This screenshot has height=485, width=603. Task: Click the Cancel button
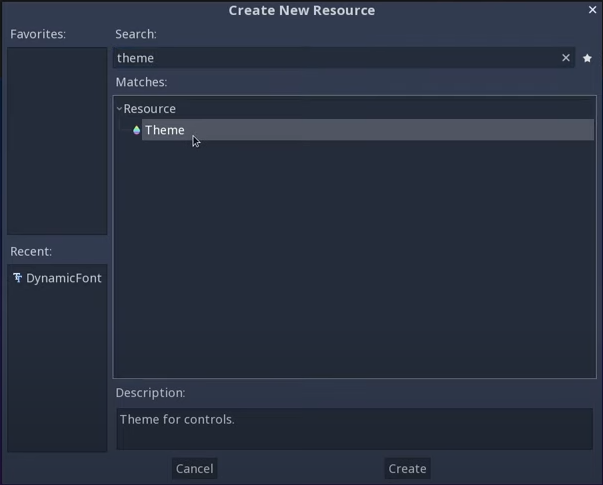pyautogui.click(x=195, y=468)
